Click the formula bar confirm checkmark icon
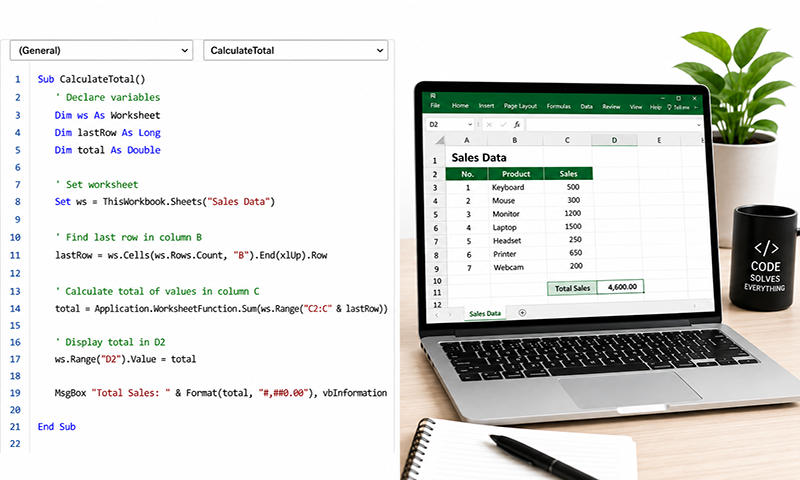The height and width of the screenshot is (480, 800). [x=503, y=124]
